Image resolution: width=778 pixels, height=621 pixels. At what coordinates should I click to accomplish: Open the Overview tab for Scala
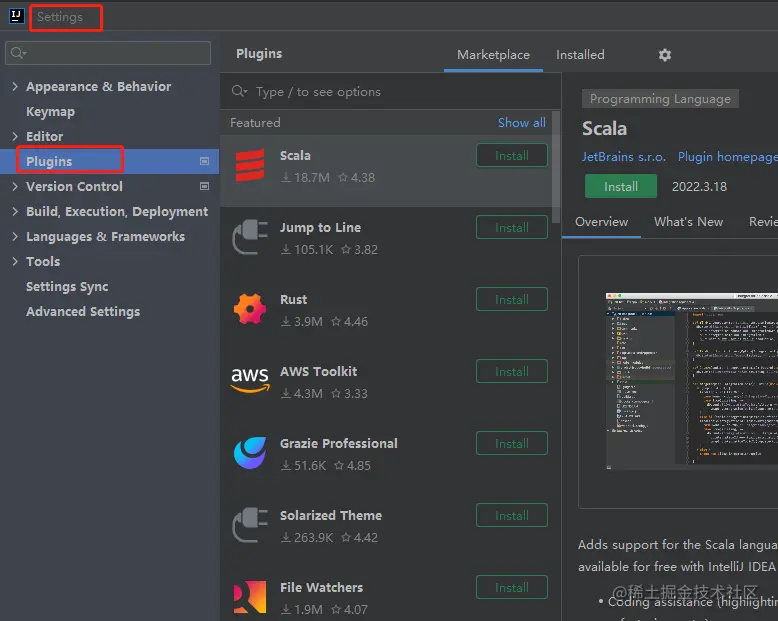point(601,222)
